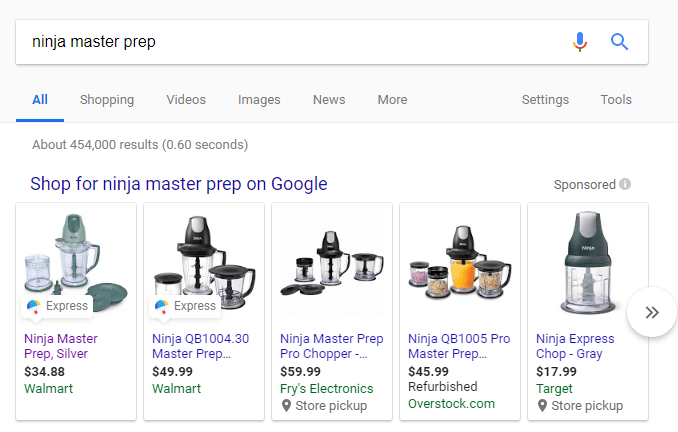Image resolution: width=678 pixels, height=432 pixels.
Task: Click the 'Shop for ninja master prep' heading link
Action: click(x=179, y=184)
